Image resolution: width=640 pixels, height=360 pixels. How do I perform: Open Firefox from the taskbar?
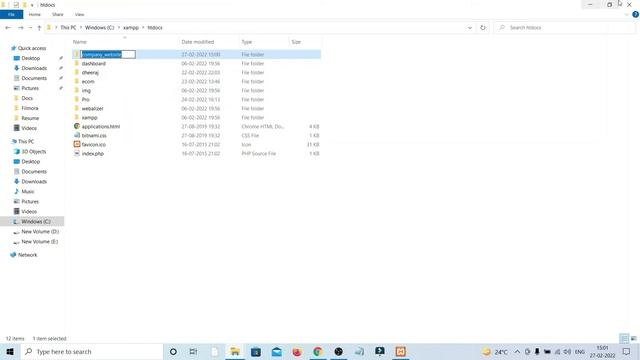(297, 351)
